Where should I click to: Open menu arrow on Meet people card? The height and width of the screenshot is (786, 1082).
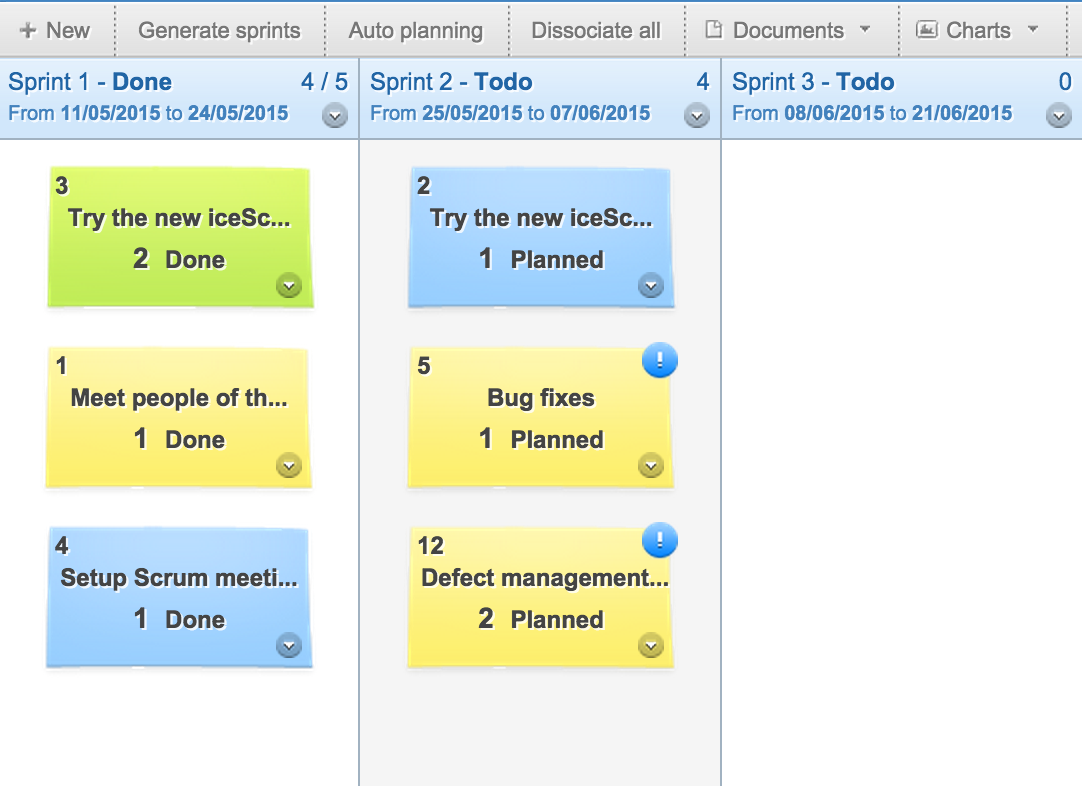point(289,466)
